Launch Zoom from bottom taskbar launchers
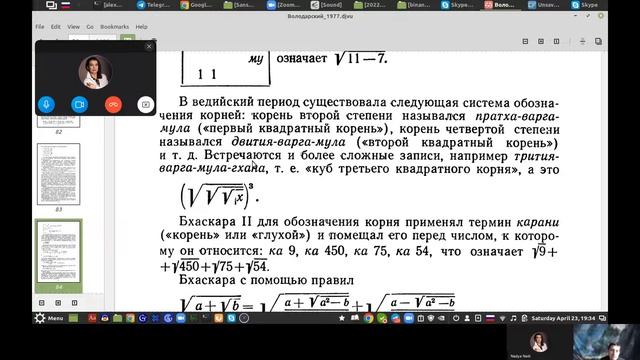The height and width of the screenshot is (360, 640). click(181, 318)
